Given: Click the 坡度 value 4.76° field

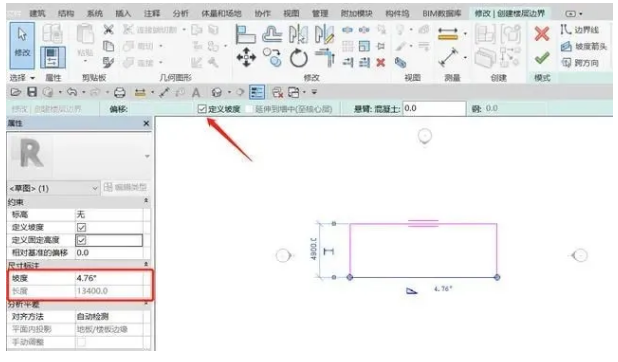Looking at the screenshot, I should [x=109, y=278].
